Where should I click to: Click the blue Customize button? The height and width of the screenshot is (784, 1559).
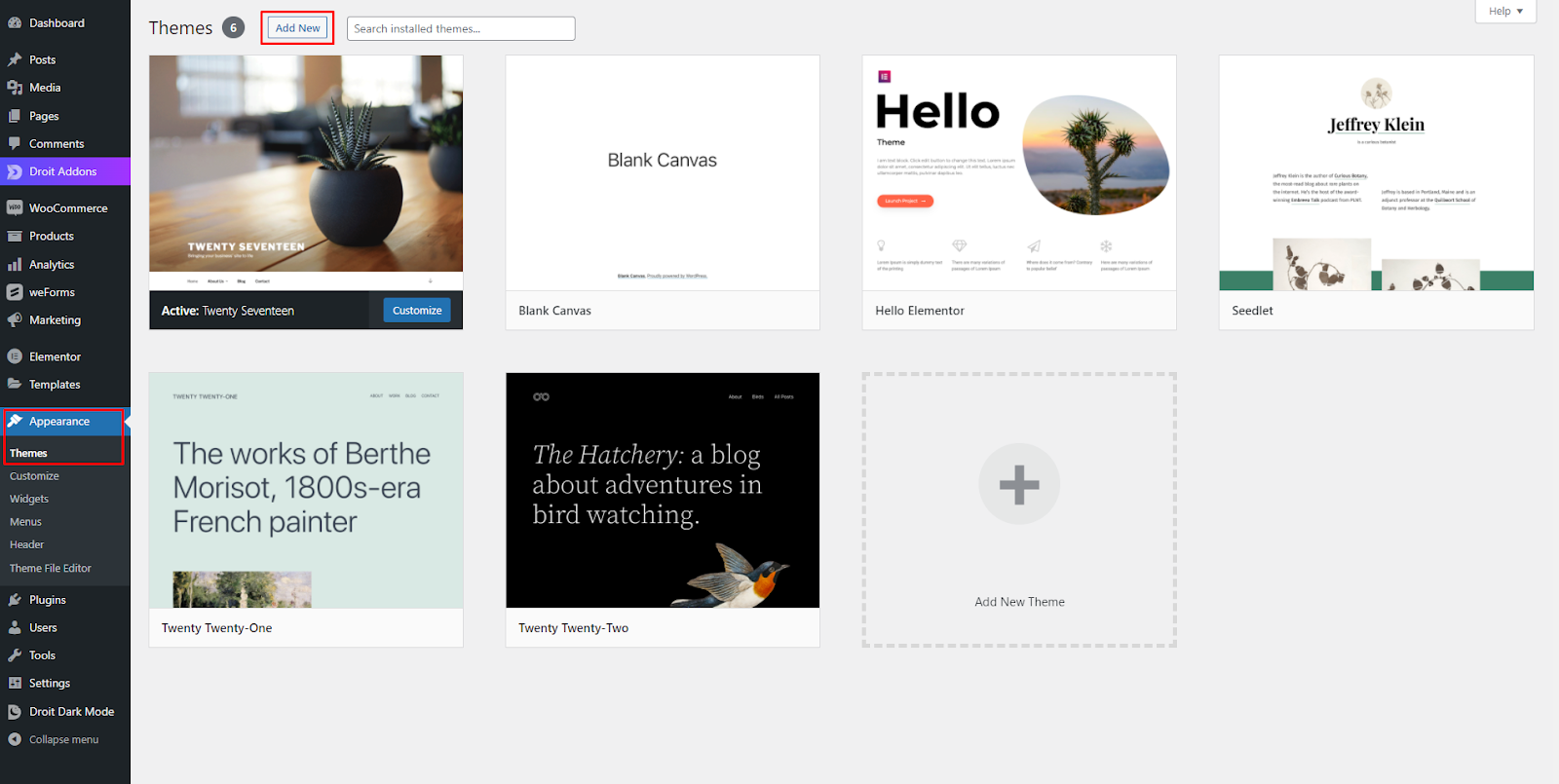click(417, 311)
